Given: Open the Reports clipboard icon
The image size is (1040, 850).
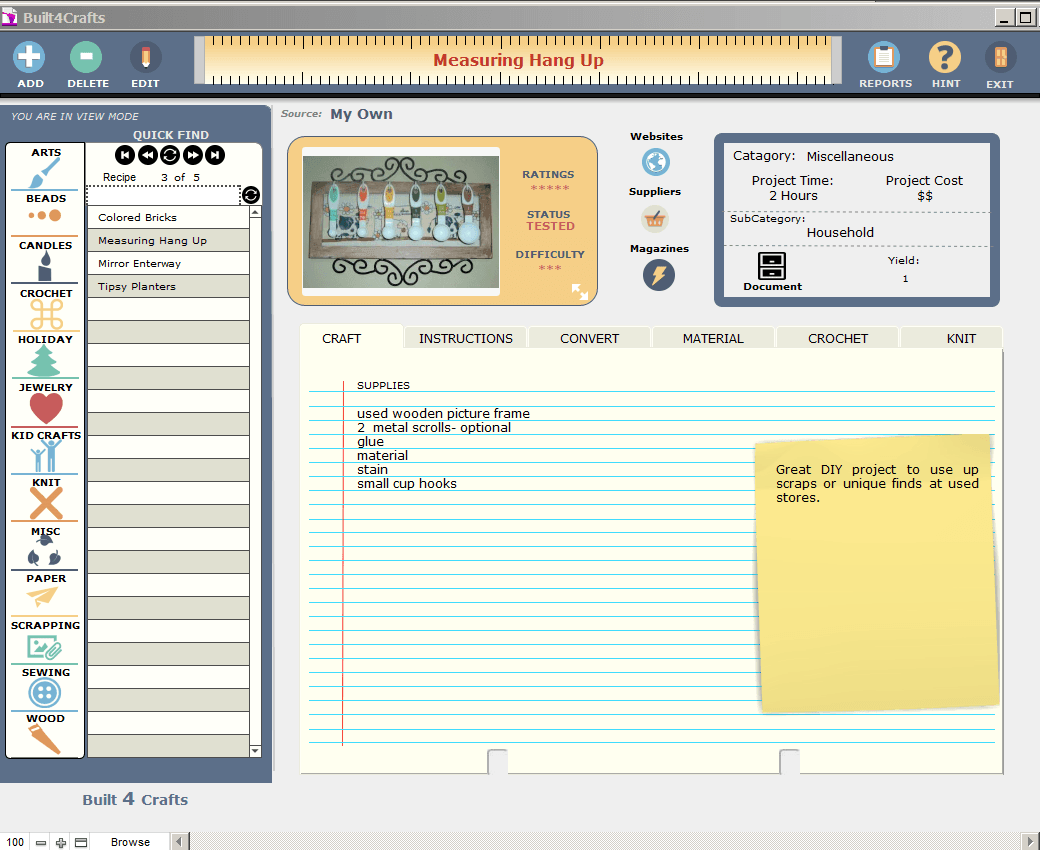Looking at the screenshot, I should click(884, 58).
